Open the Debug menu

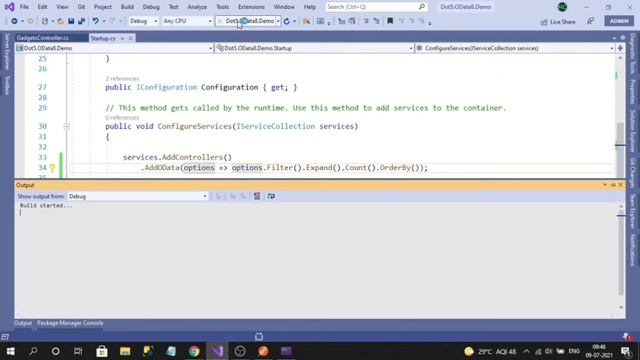(x=151, y=7)
